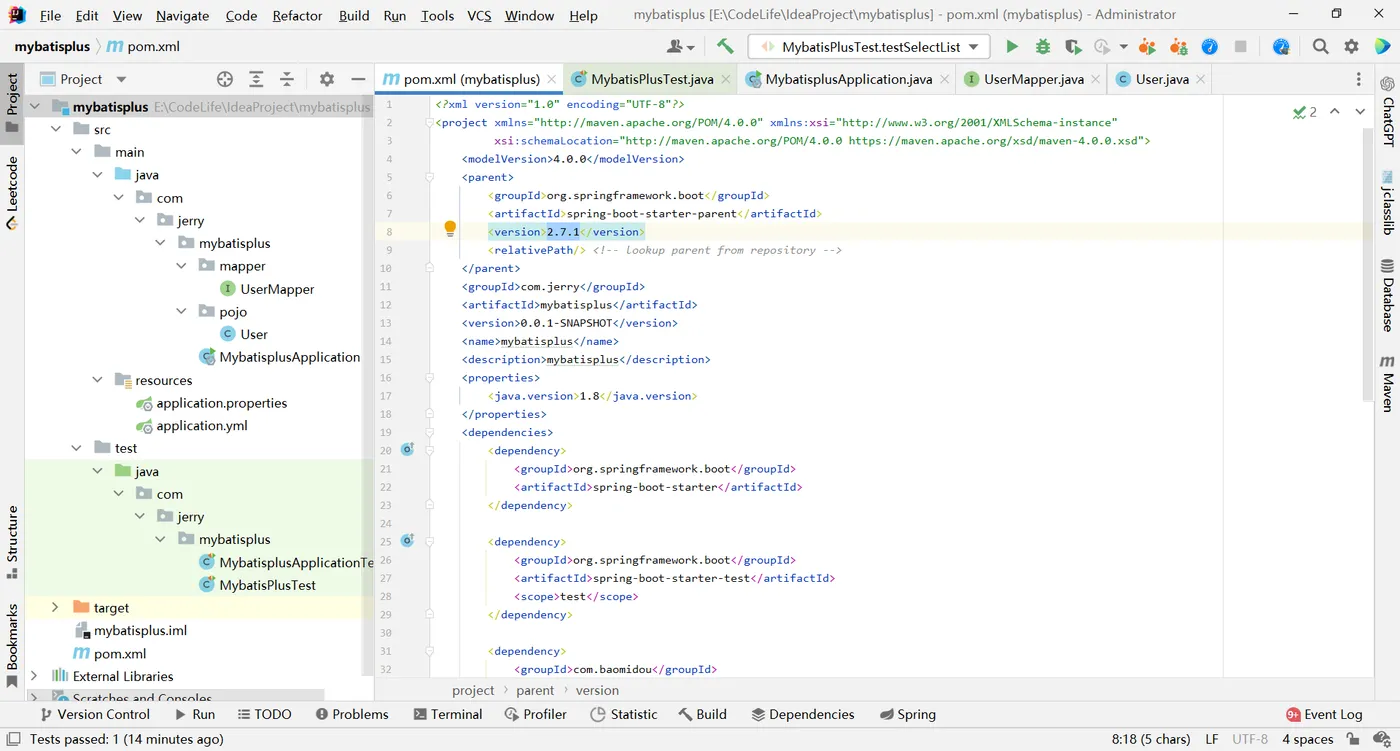Viewport: 1400px width, 751px height.
Task: Click the gutter icon on line 25
Action: point(407,541)
